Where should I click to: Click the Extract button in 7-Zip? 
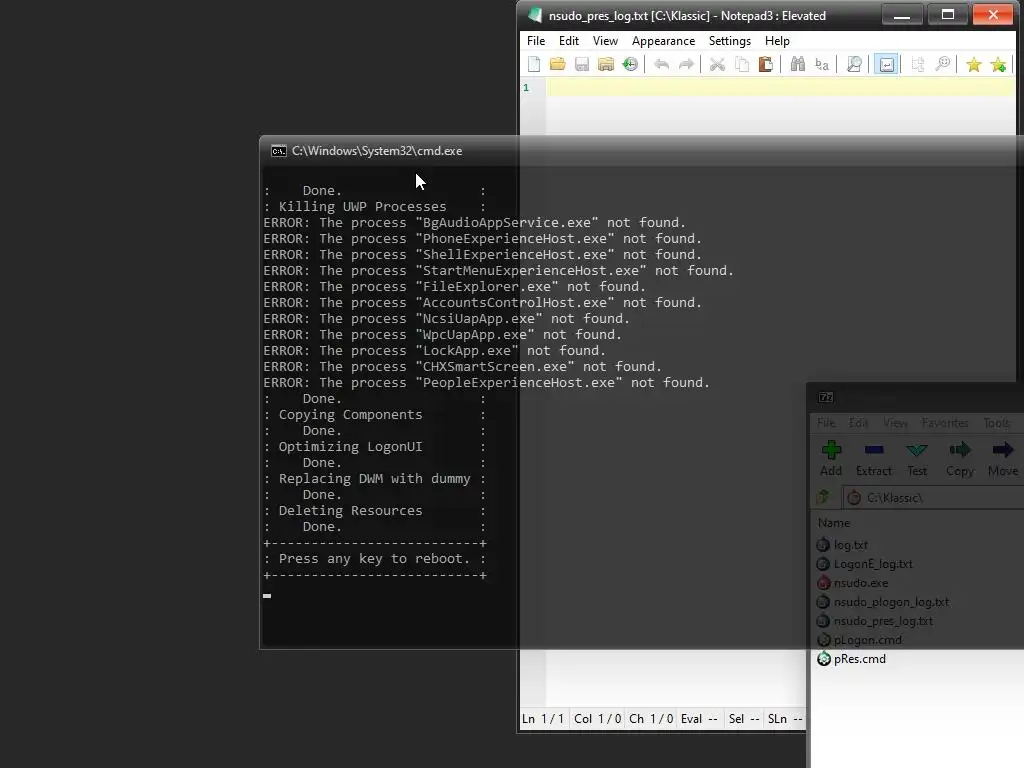[874, 458]
